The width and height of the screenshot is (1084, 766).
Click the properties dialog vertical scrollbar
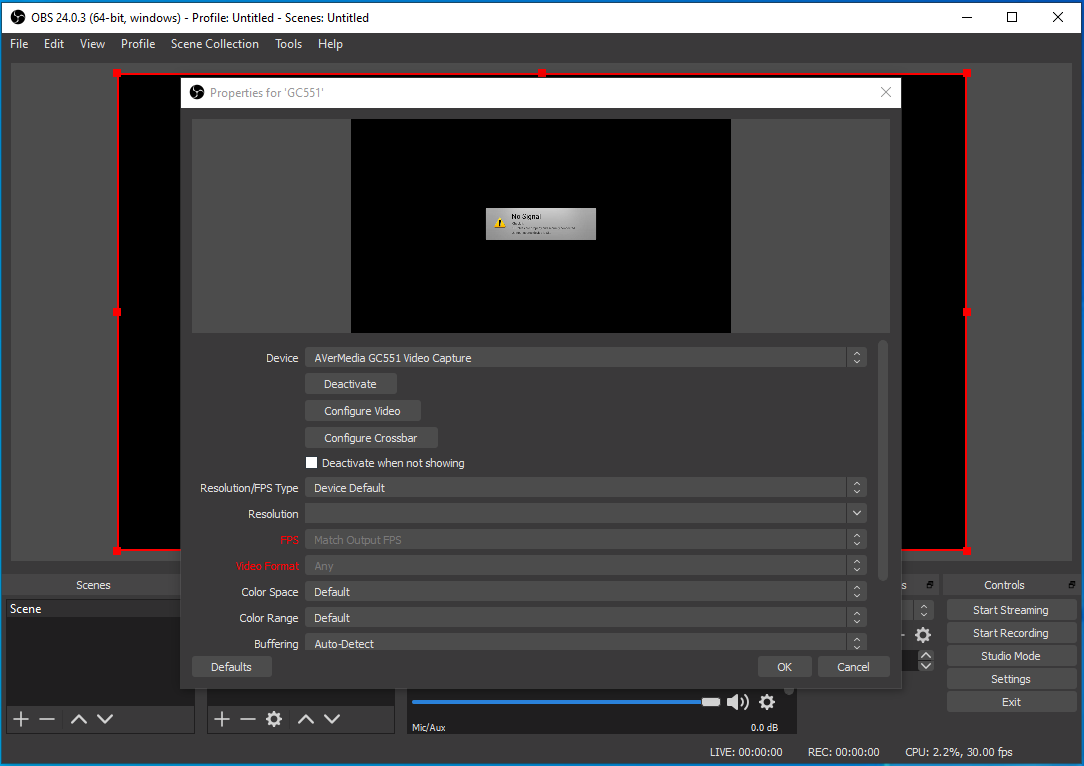882,461
